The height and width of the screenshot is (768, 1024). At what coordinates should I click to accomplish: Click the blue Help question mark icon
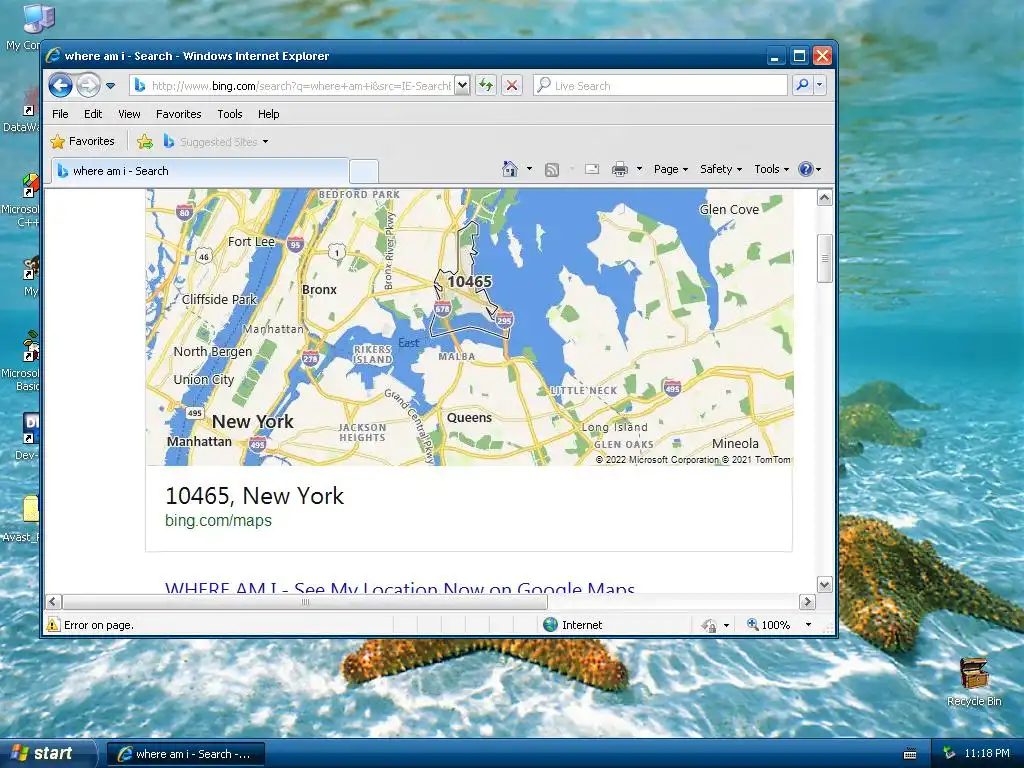pos(806,169)
